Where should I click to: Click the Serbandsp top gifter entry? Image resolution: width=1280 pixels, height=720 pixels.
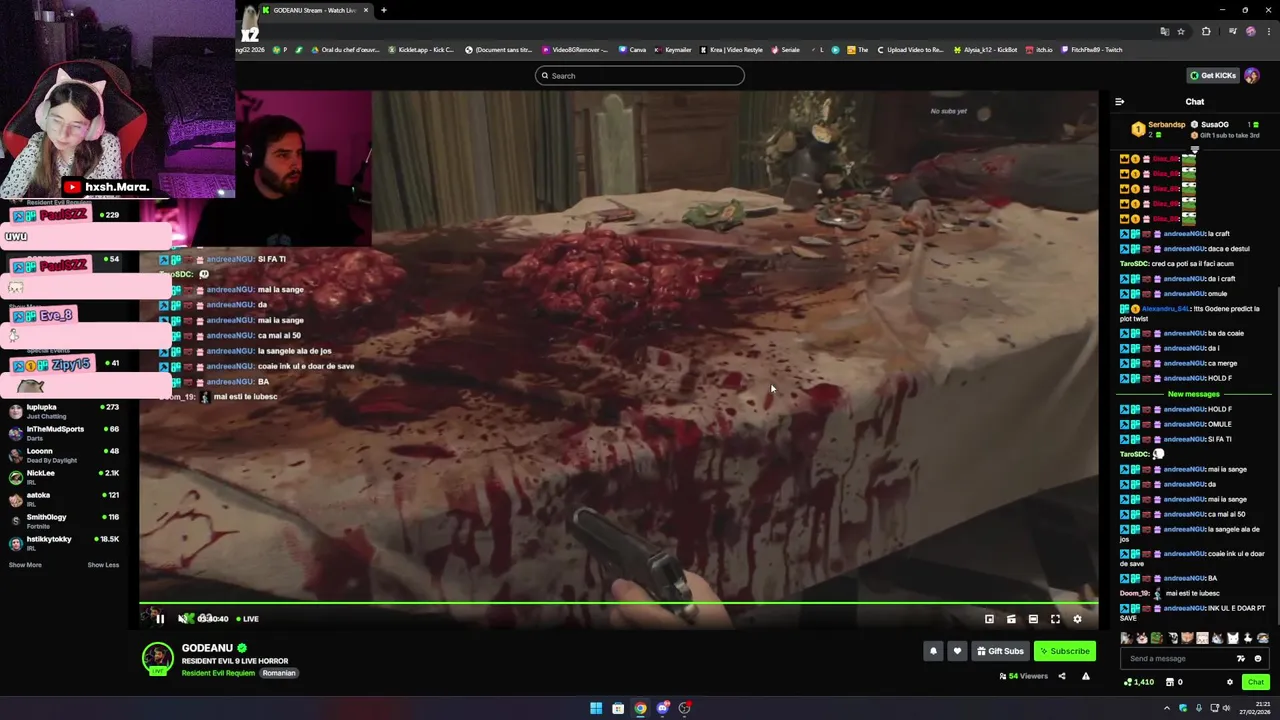point(1158,129)
